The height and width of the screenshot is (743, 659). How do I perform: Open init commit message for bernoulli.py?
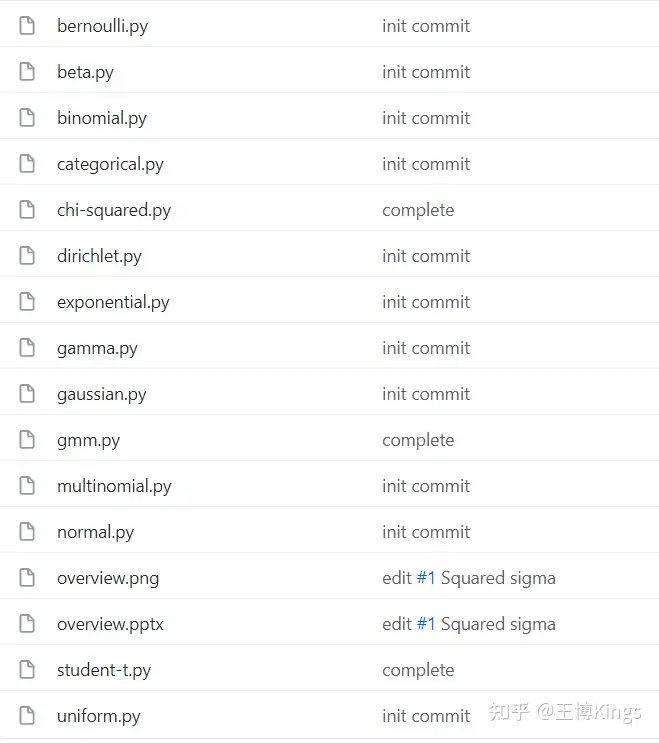(x=426, y=26)
